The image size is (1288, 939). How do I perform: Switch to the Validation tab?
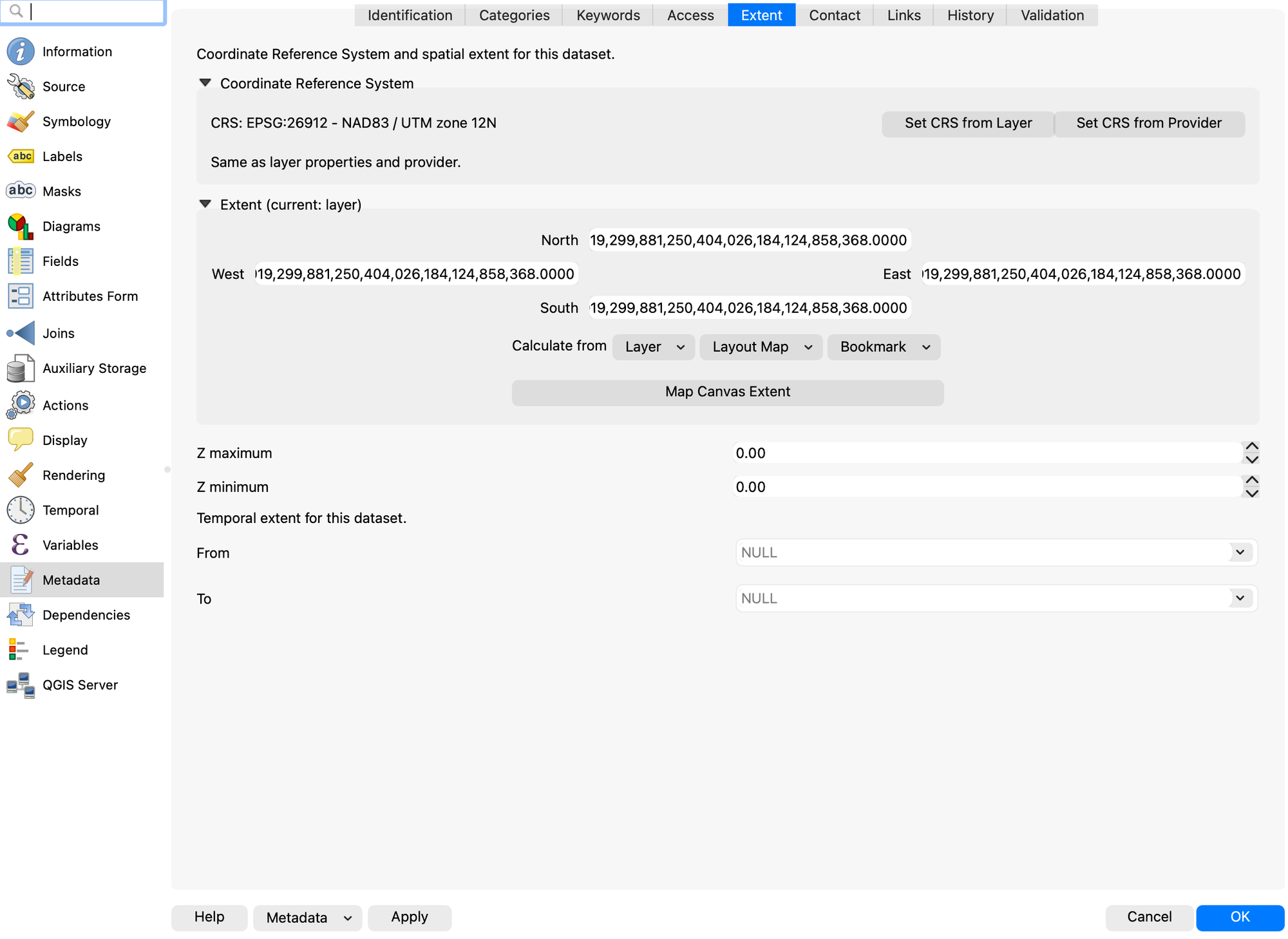click(x=1052, y=15)
